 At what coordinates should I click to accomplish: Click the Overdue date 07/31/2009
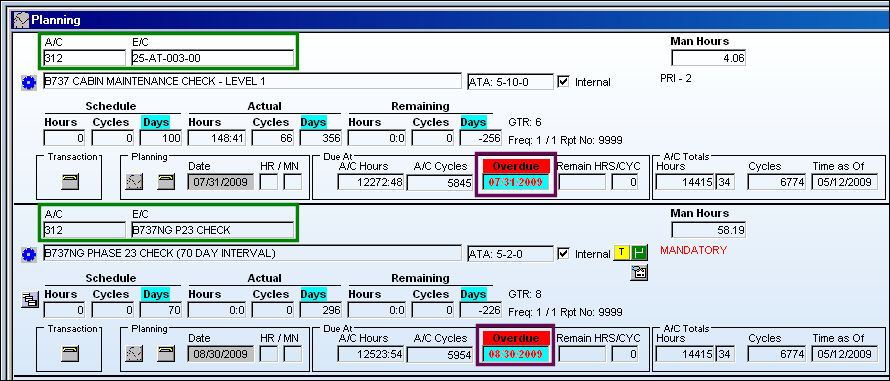[515, 183]
